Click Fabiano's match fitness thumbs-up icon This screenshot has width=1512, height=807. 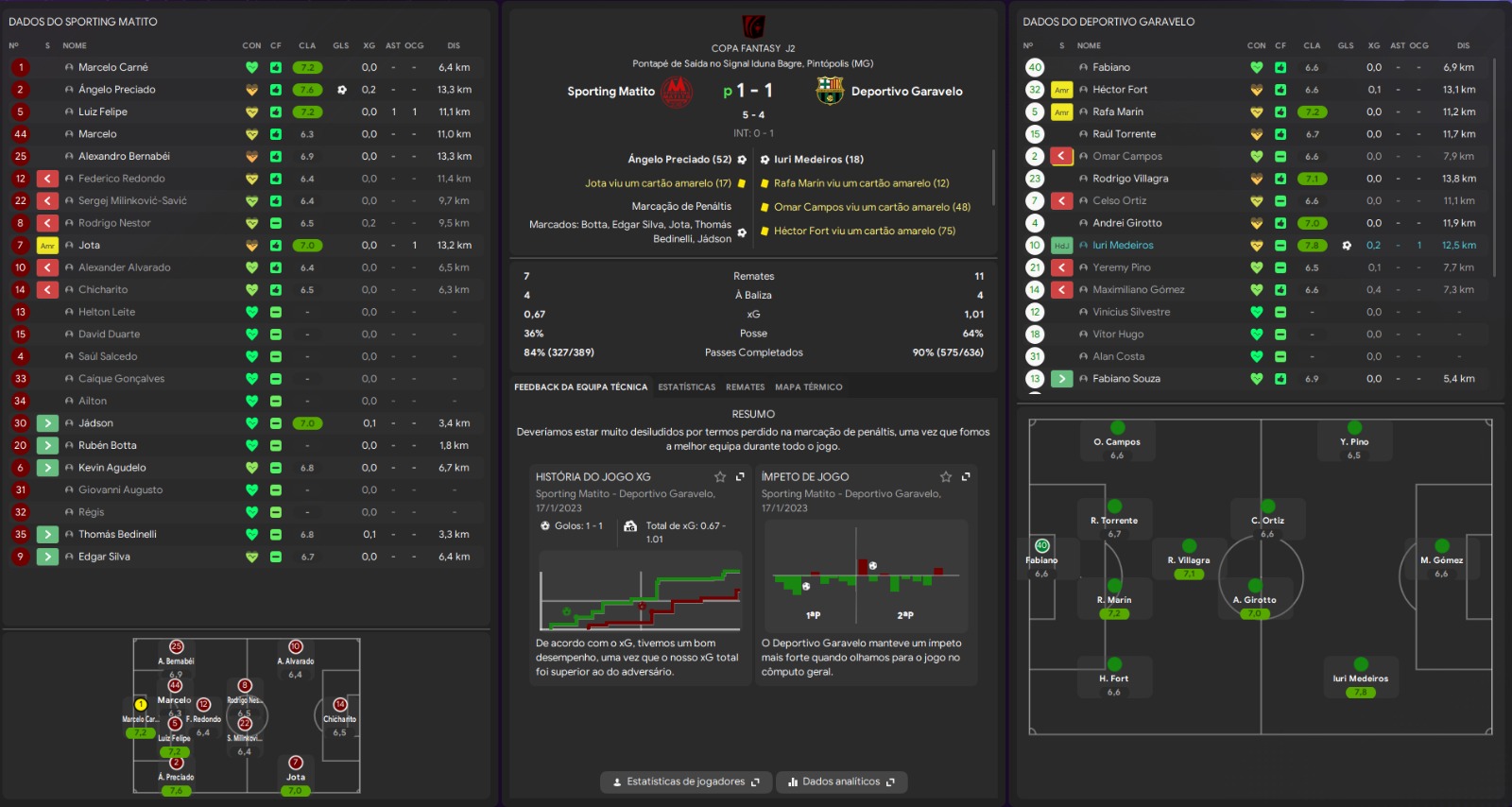[x=1280, y=68]
